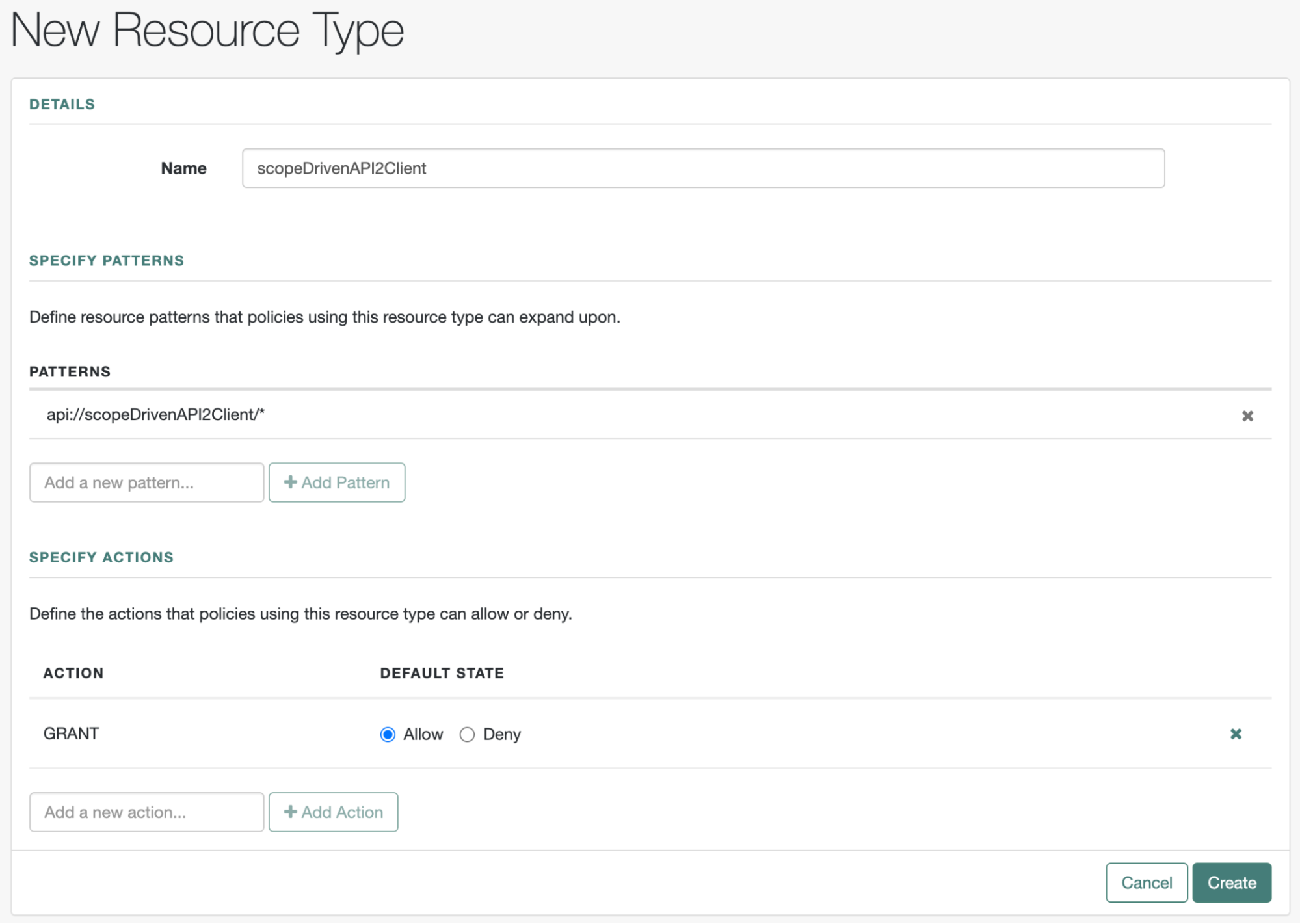
Task: Click the Create button
Action: [1231, 882]
